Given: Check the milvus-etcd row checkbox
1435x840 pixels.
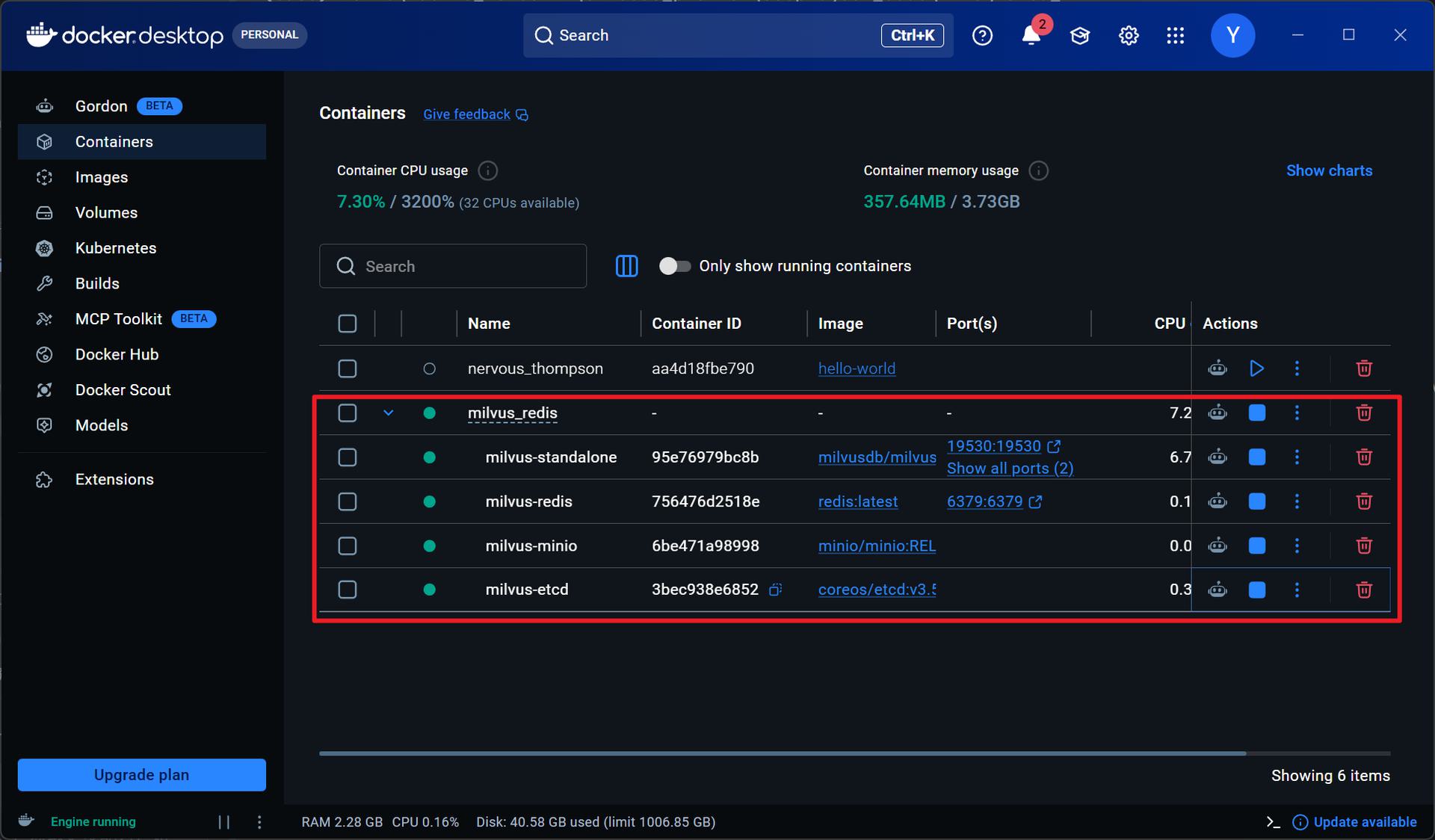Looking at the screenshot, I should click(348, 590).
